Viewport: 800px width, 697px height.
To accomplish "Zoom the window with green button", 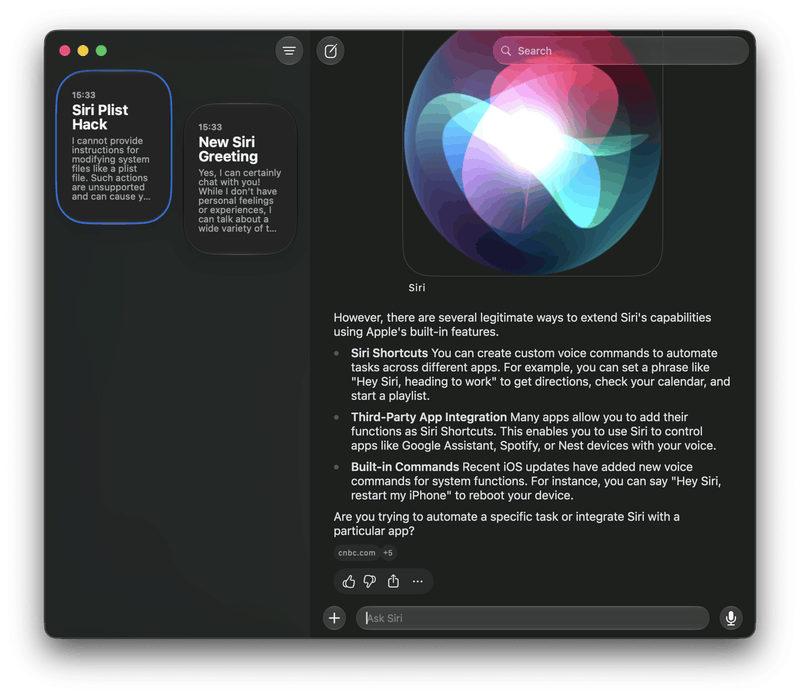I will [x=102, y=51].
